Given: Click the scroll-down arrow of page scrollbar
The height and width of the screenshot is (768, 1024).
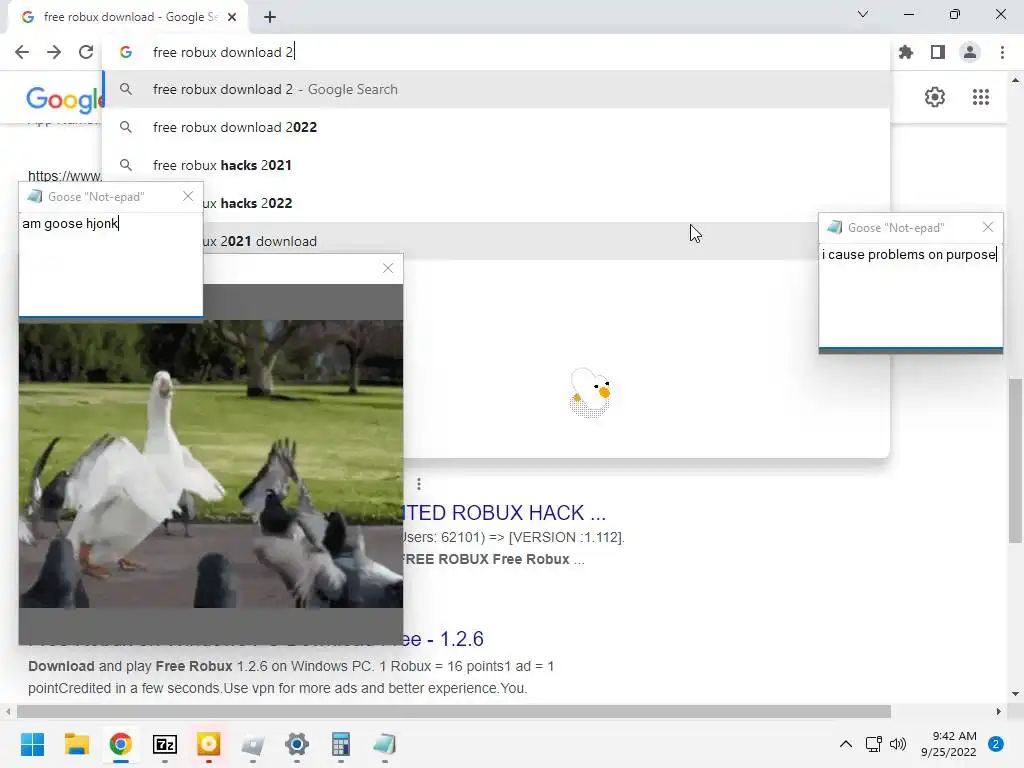Looking at the screenshot, I should 1015,694.
